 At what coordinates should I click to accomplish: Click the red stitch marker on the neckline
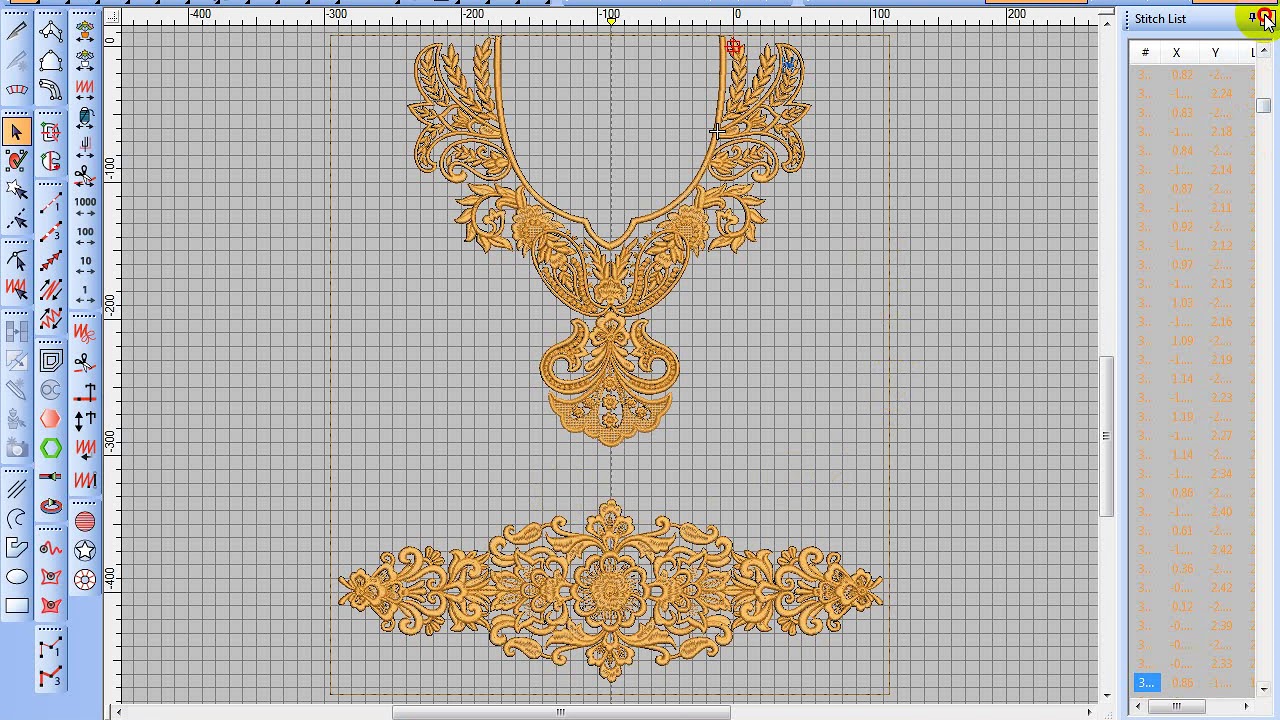pos(734,47)
